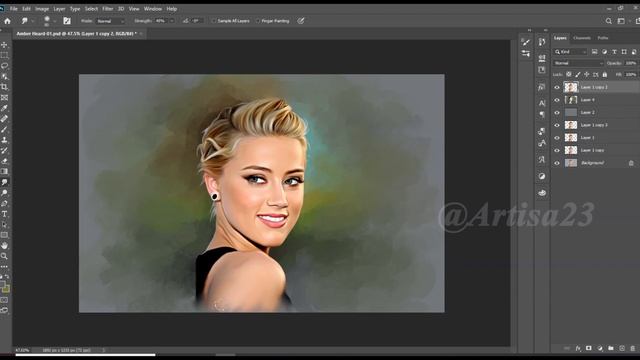Switch to the Channels tab
Screen dimensions: 640x360
click(x=582, y=38)
